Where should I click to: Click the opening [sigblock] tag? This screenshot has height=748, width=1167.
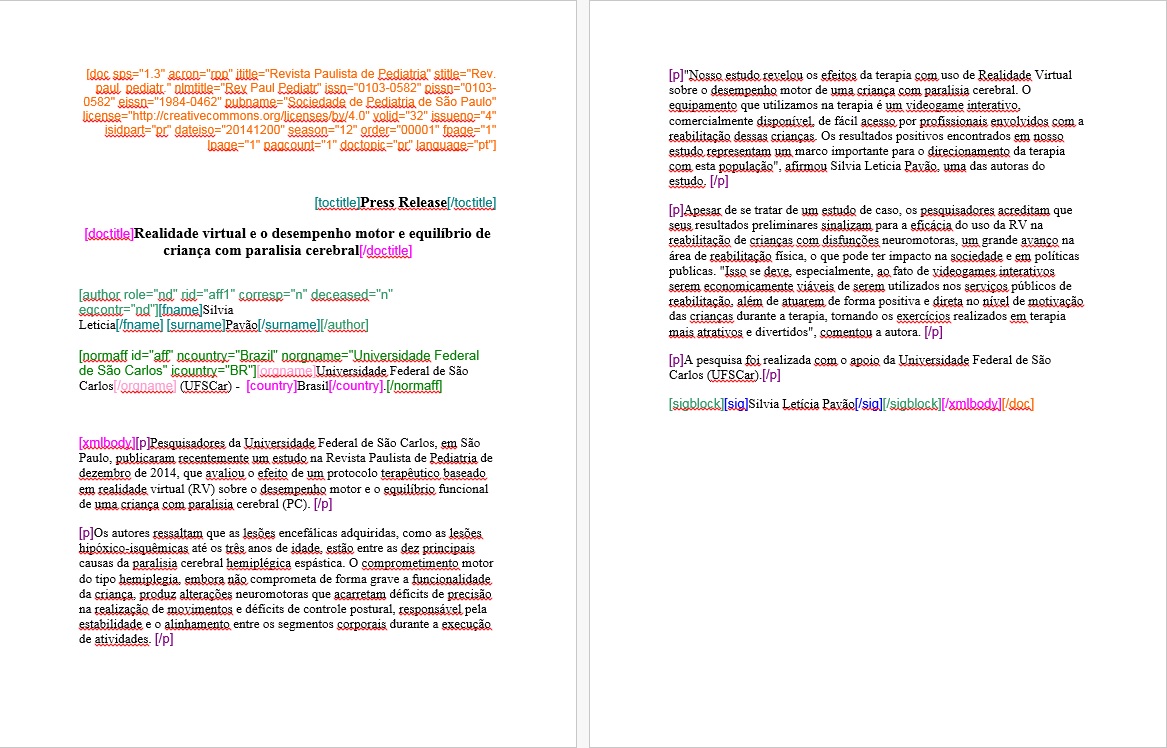tap(696, 404)
